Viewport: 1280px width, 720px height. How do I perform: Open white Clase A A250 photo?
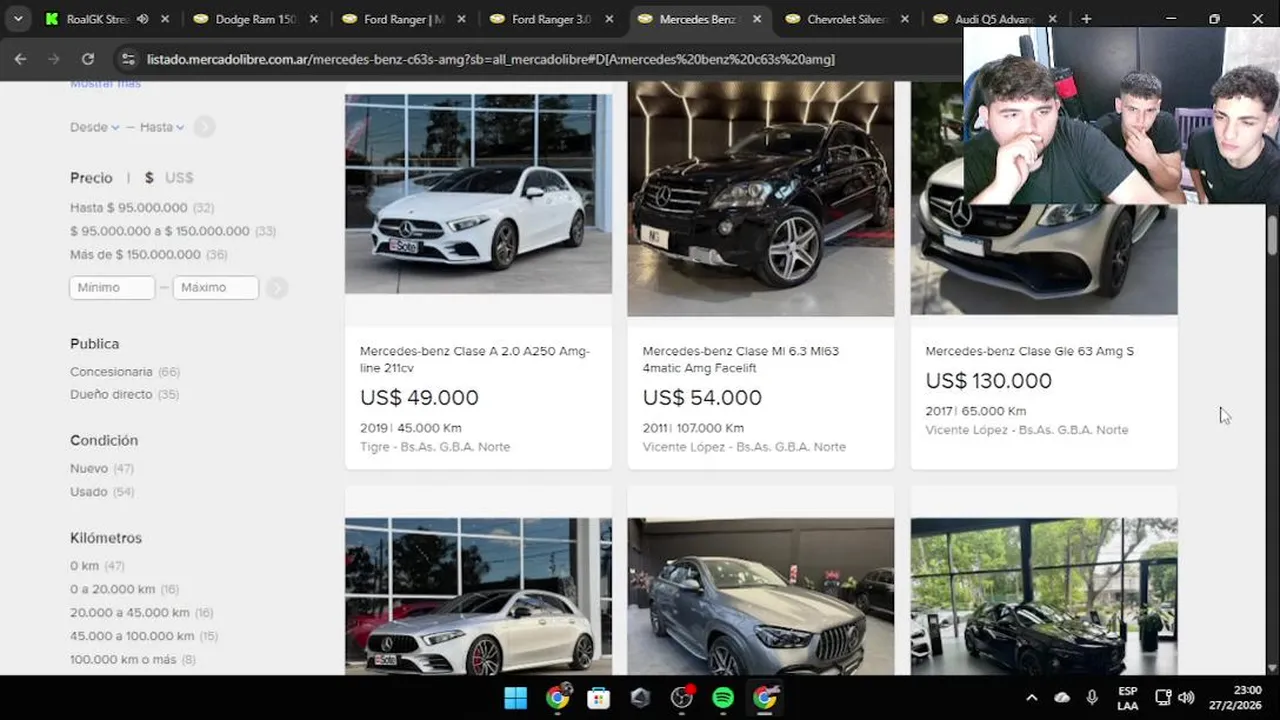coord(478,194)
